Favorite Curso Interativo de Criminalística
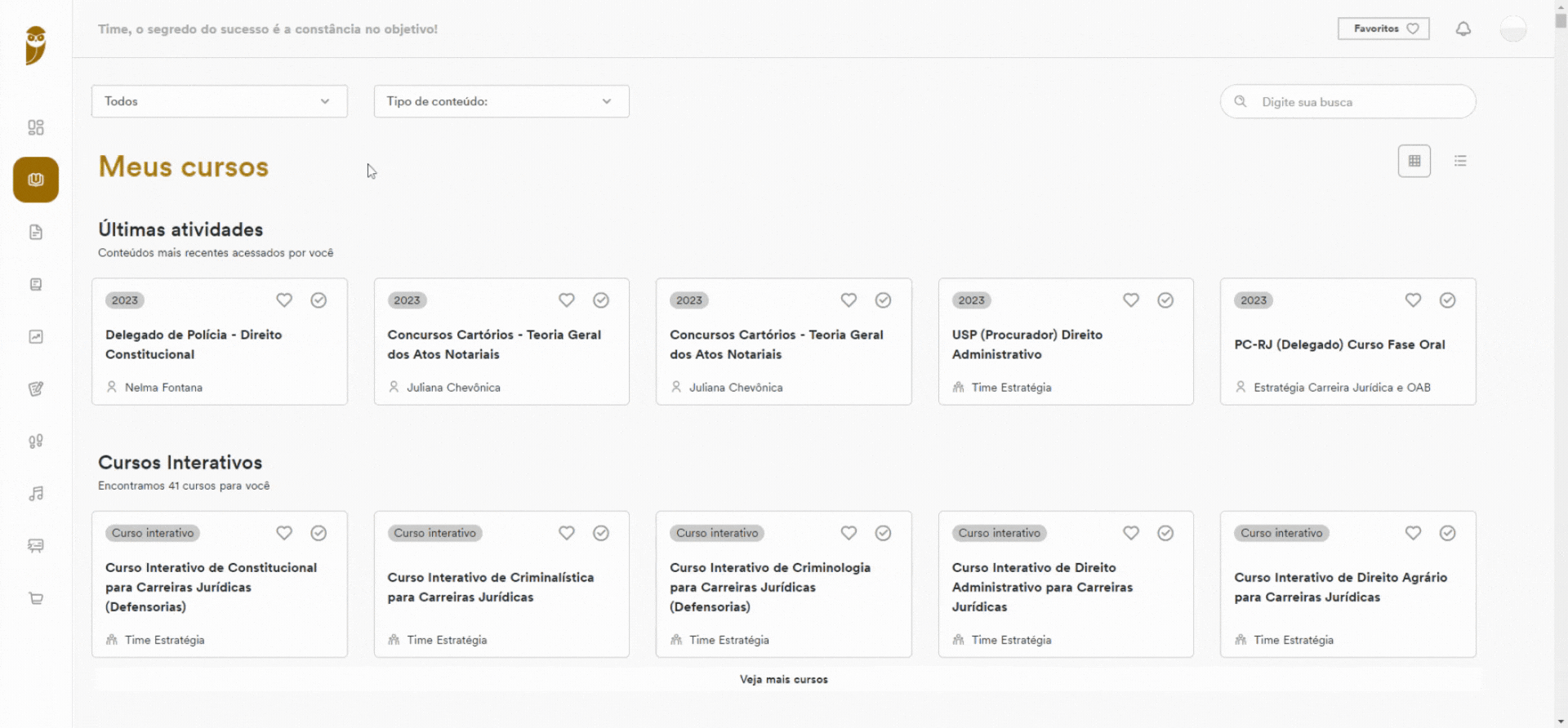Screen dimensions: 1568x728 point(567,533)
